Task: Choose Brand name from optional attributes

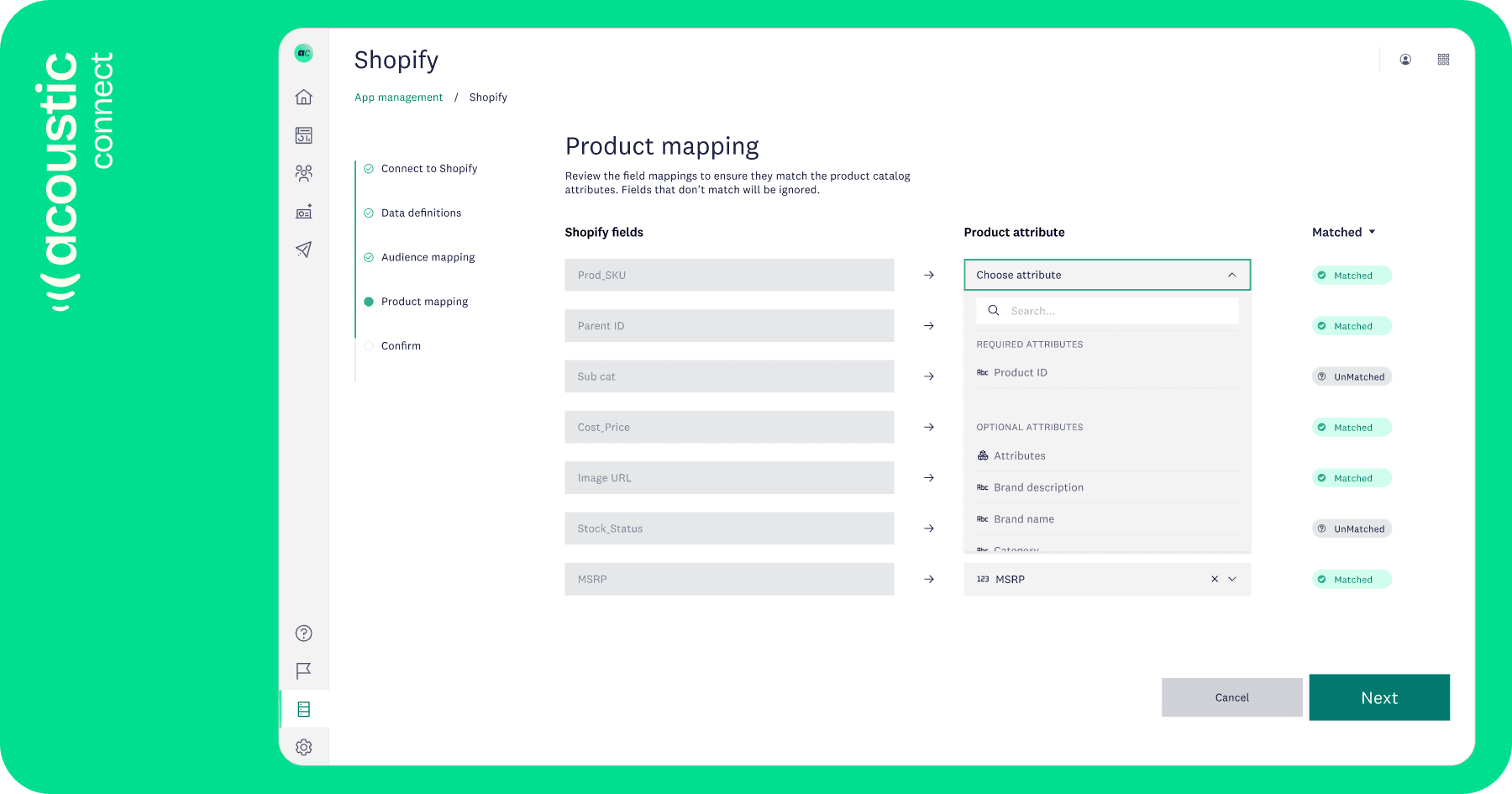Action: (x=1024, y=518)
